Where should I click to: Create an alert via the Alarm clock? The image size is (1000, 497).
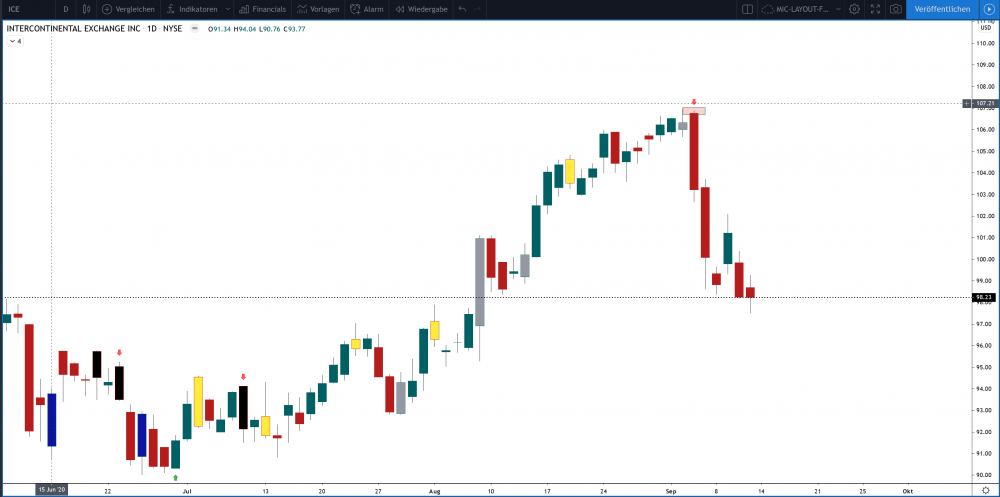(x=355, y=10)
